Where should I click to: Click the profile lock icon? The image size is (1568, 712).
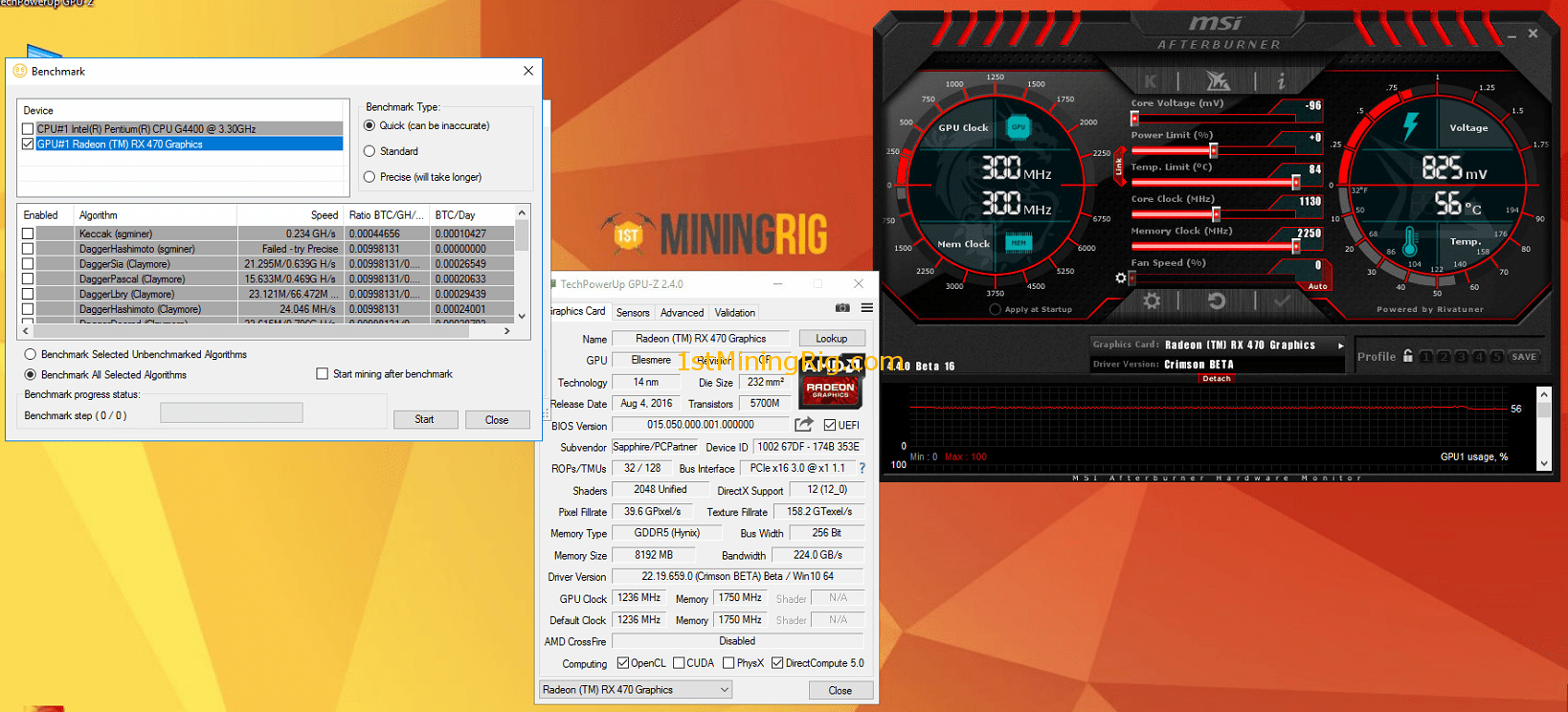[1408, 356]
